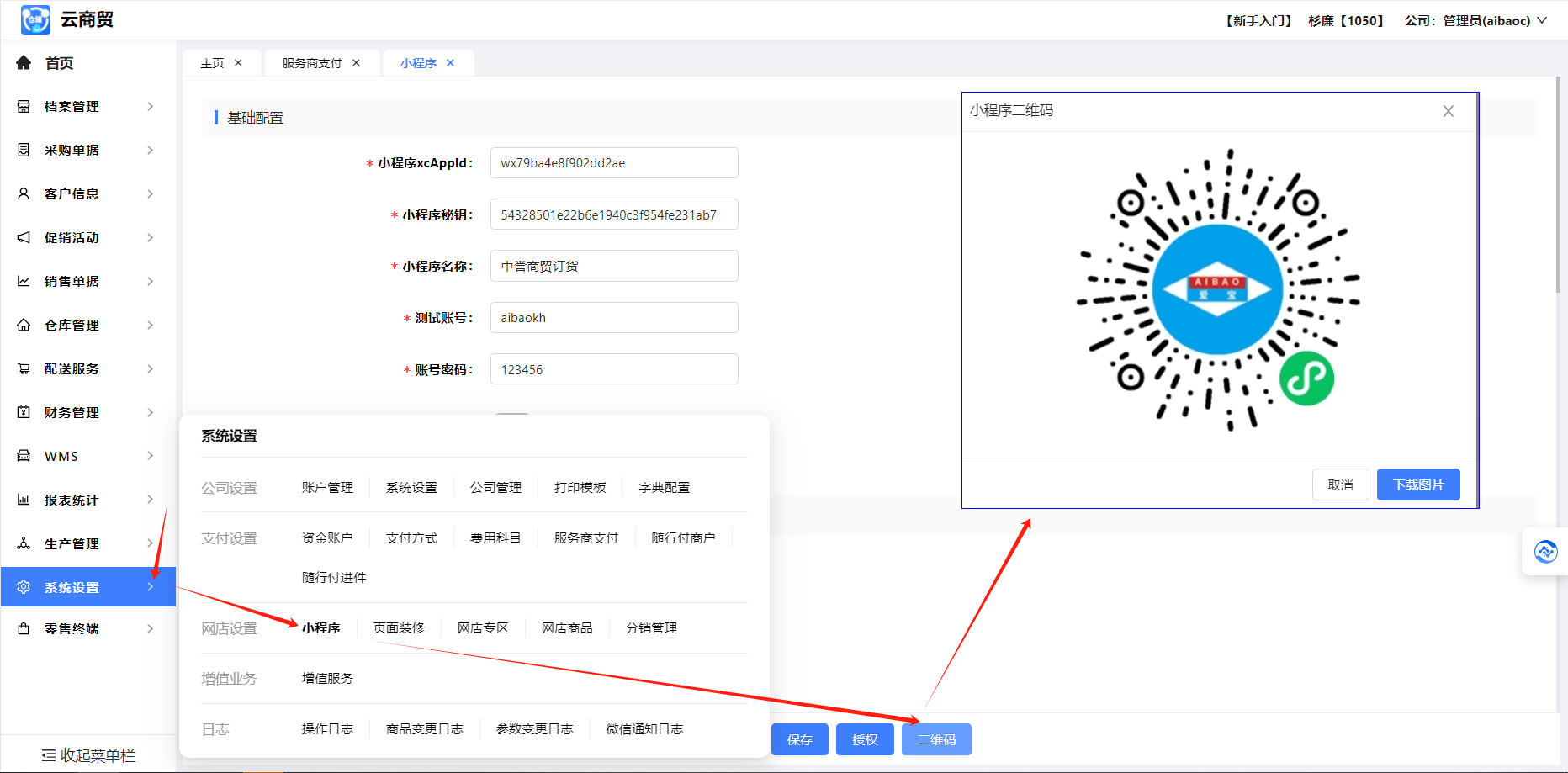Close the 主页 tab with its X
Screen dimensions: 1568x773
(238, 63)
